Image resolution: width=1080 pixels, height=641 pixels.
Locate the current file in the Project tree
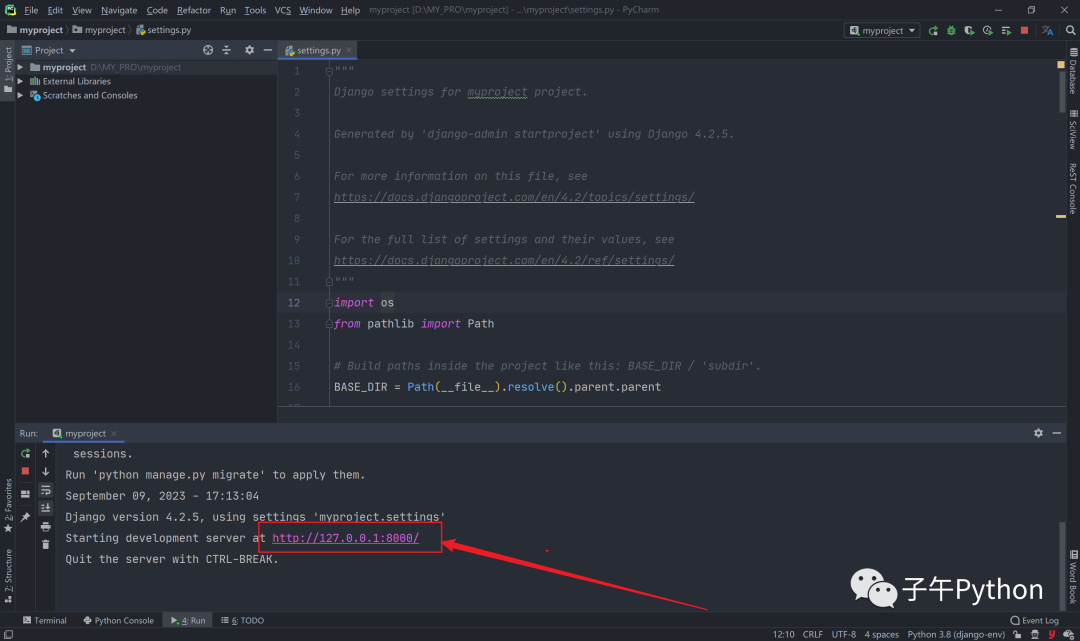click(208, 50)
